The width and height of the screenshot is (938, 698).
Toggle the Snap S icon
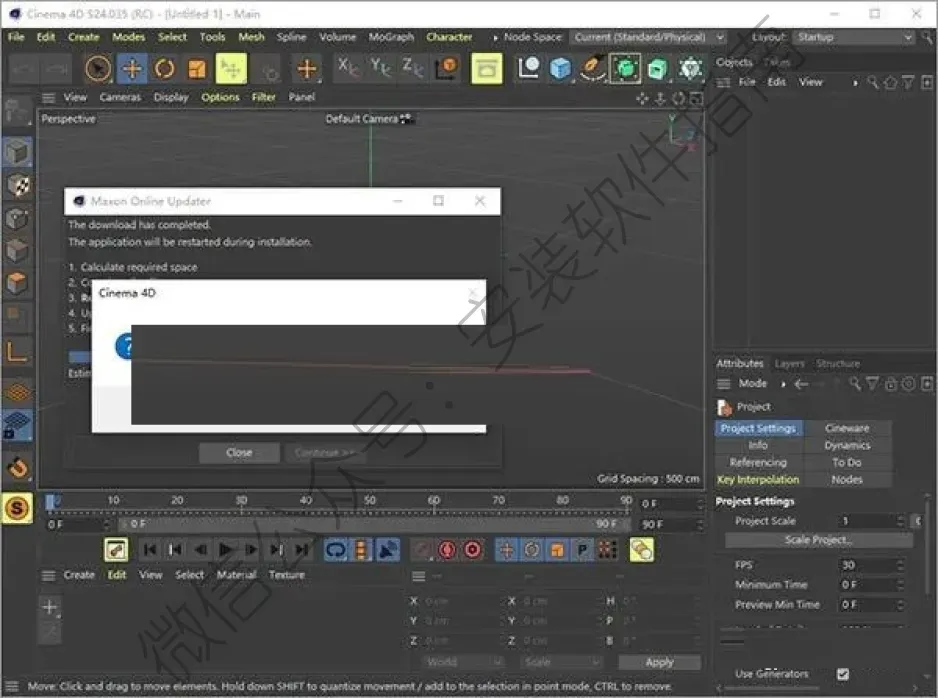[x=17, y=508]
